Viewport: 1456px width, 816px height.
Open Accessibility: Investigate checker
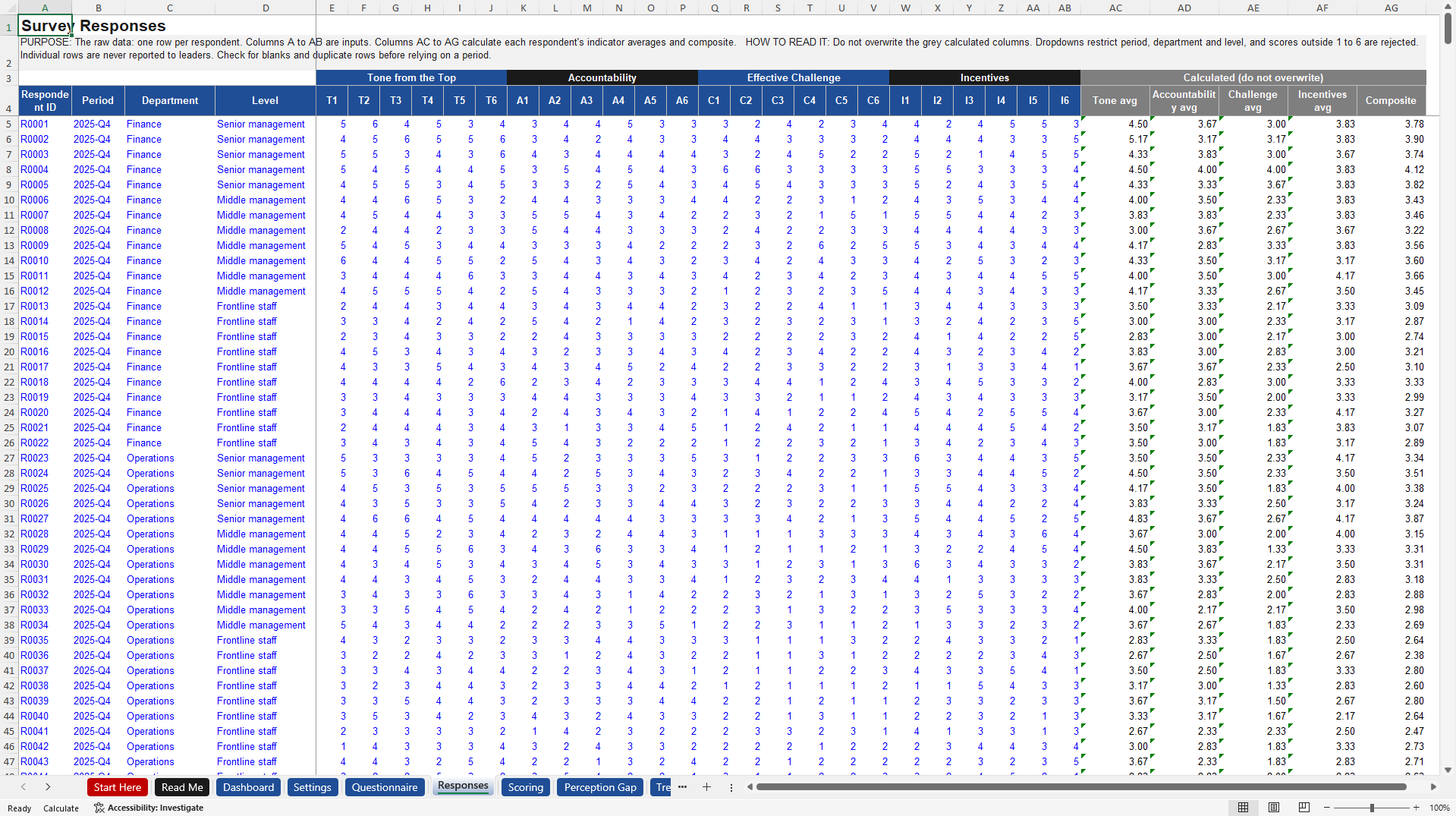148,808
